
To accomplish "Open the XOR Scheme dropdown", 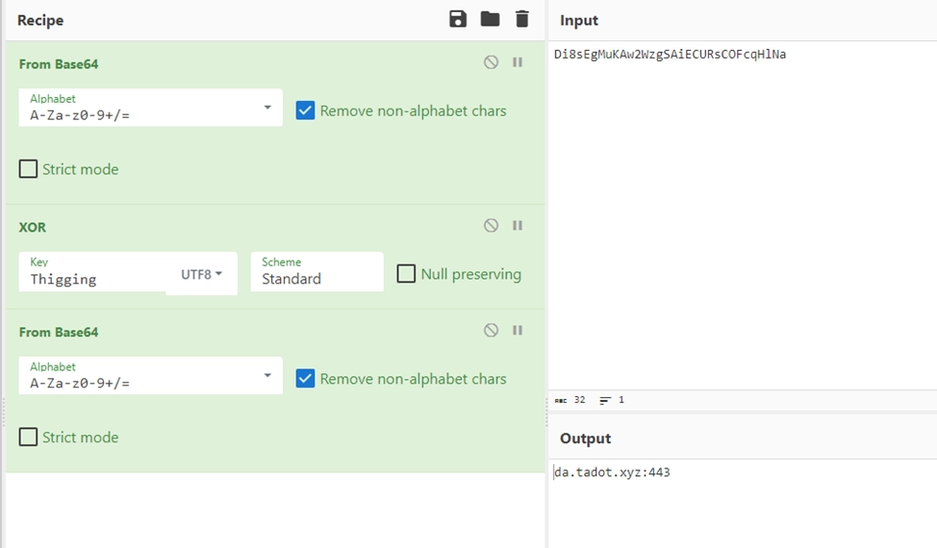I will pyautogui.click(x=316, y=273).
